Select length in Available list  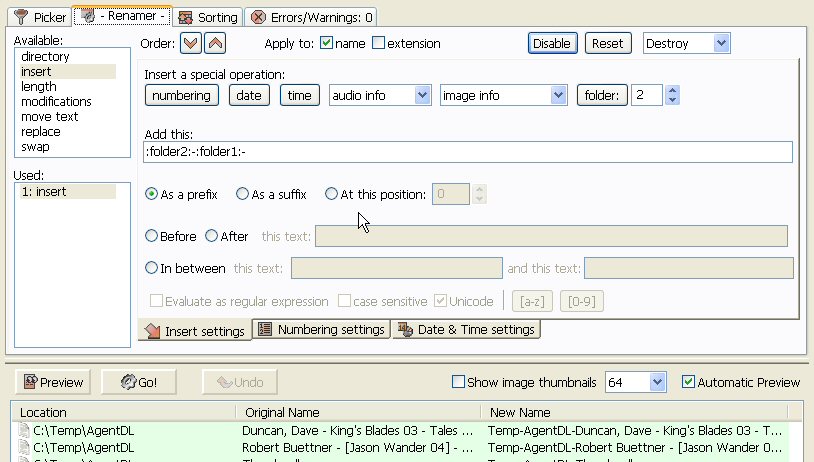[67, 86]
